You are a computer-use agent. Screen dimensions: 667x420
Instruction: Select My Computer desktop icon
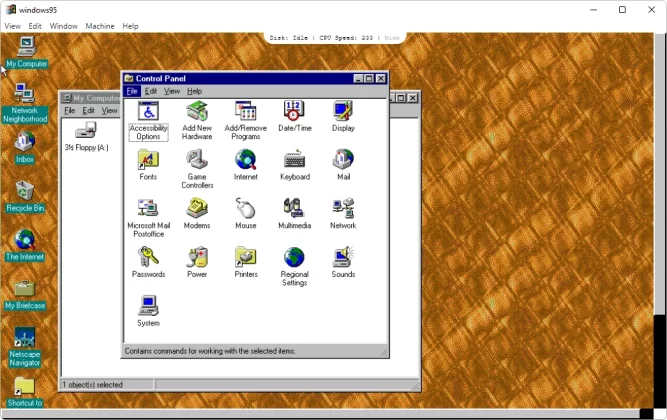click(x=26, y=47)
